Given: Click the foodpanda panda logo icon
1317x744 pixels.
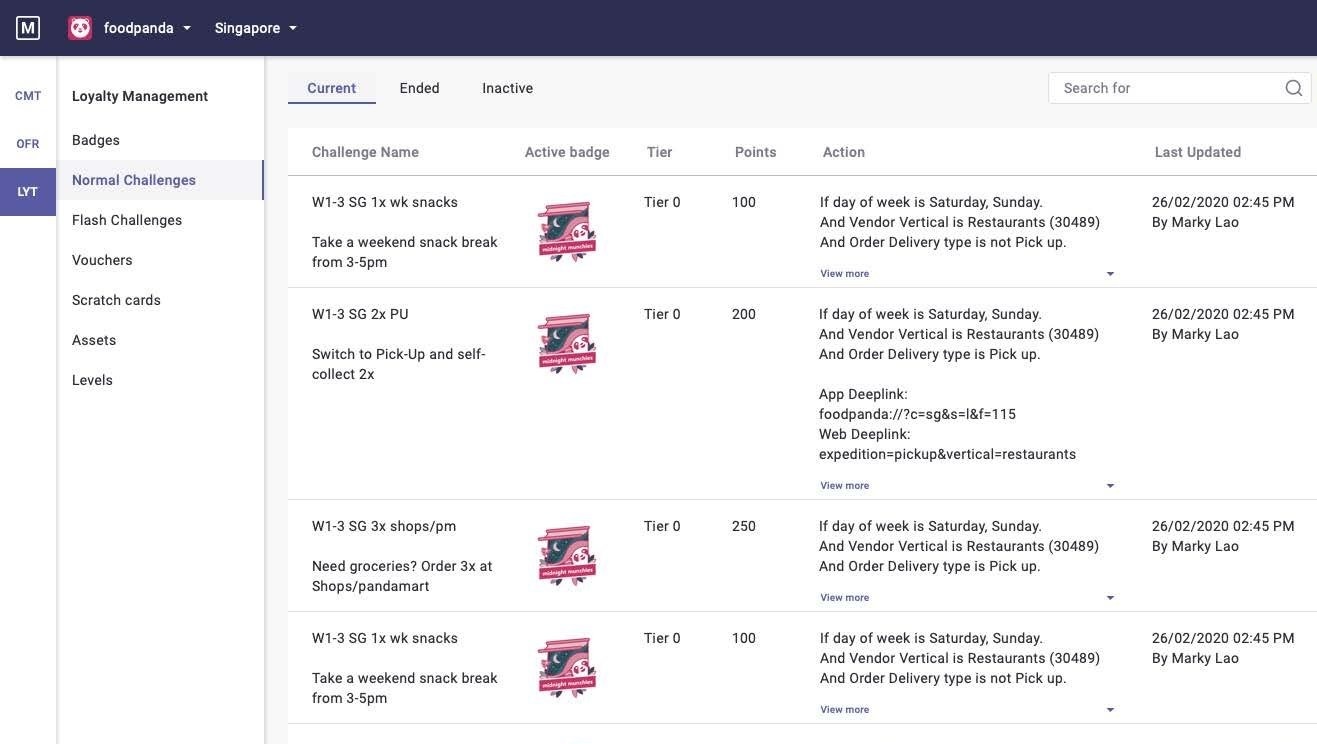Looking at the screenshot, I should click(x=80, y=28).
